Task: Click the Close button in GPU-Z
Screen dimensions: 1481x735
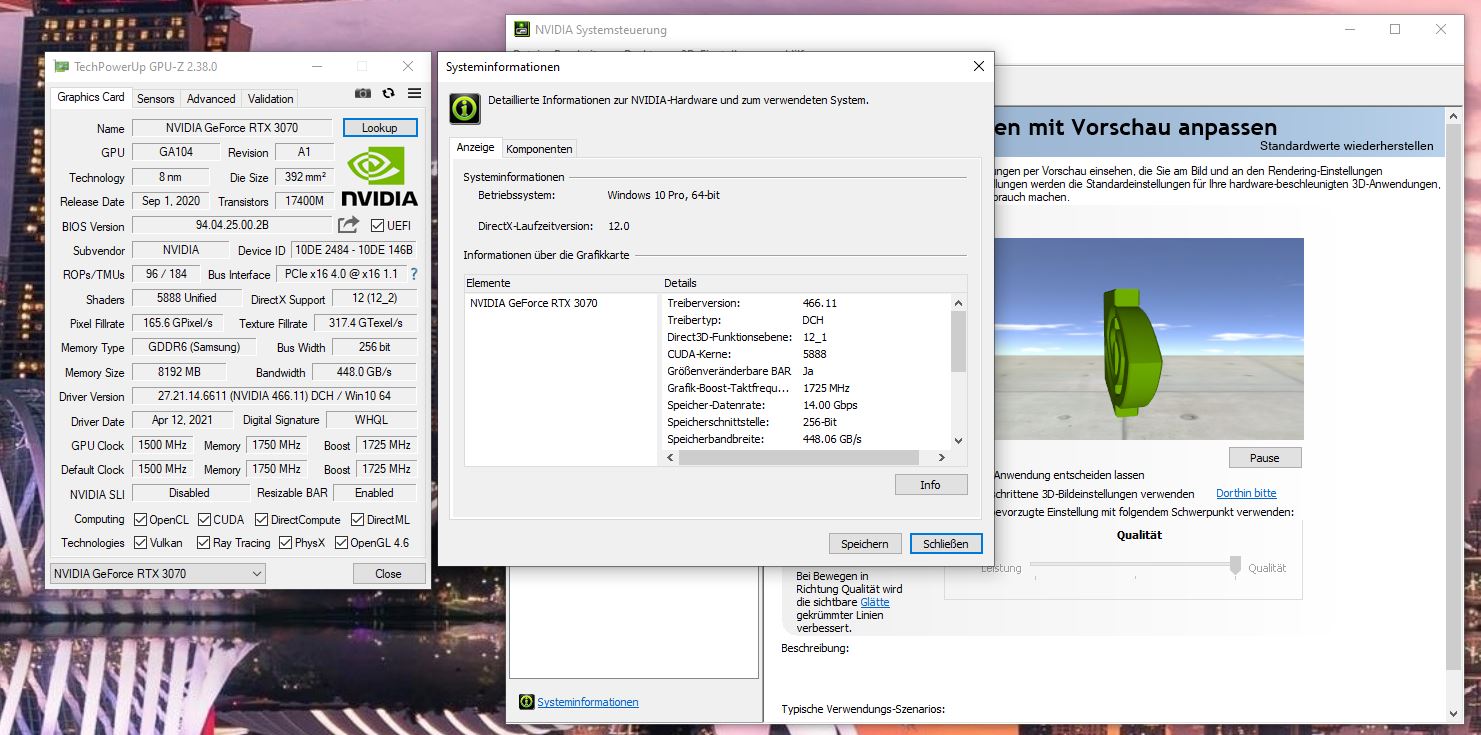Action: tap(389, 573)
